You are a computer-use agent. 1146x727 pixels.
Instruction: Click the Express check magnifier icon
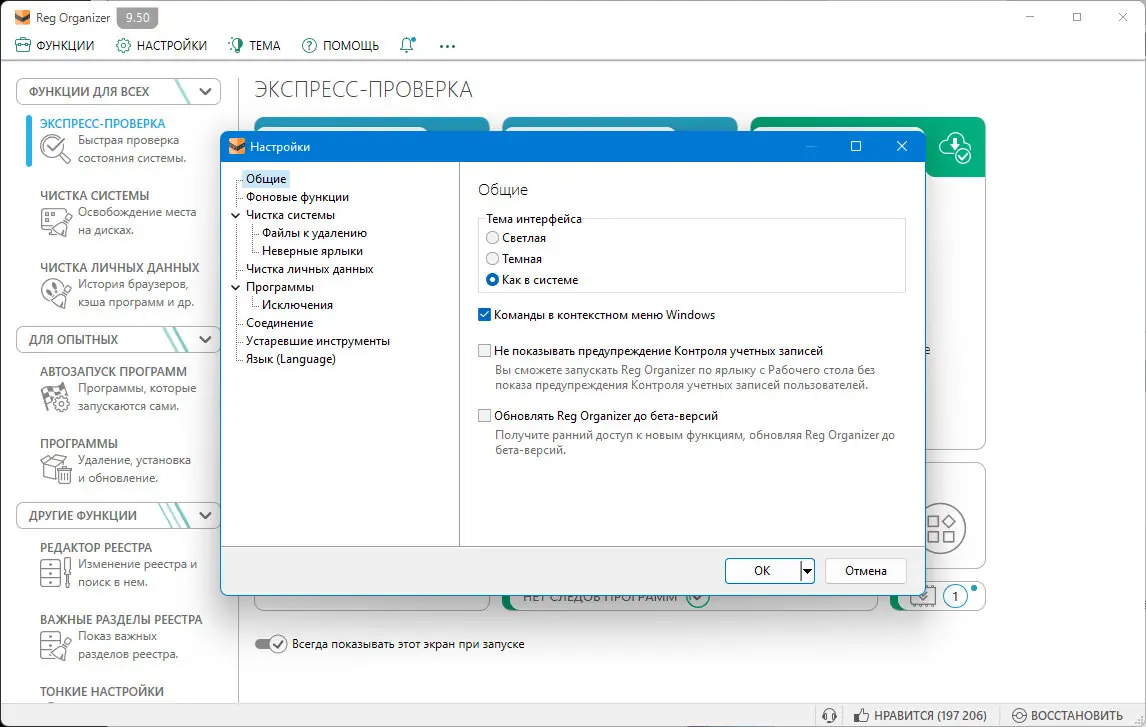point(56,149)
